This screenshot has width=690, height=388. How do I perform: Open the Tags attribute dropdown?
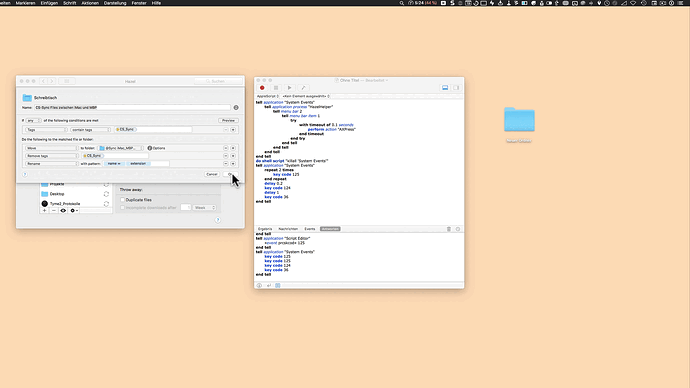click(46, 130)
